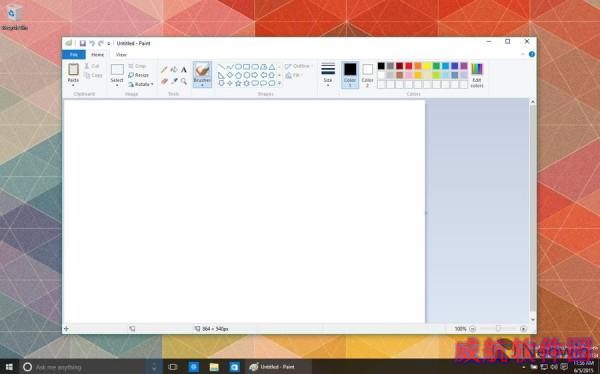This screenshot has width=600, height=374.
Task: Choose the Triangle shape in top row
Action: [x=272, y=67]
